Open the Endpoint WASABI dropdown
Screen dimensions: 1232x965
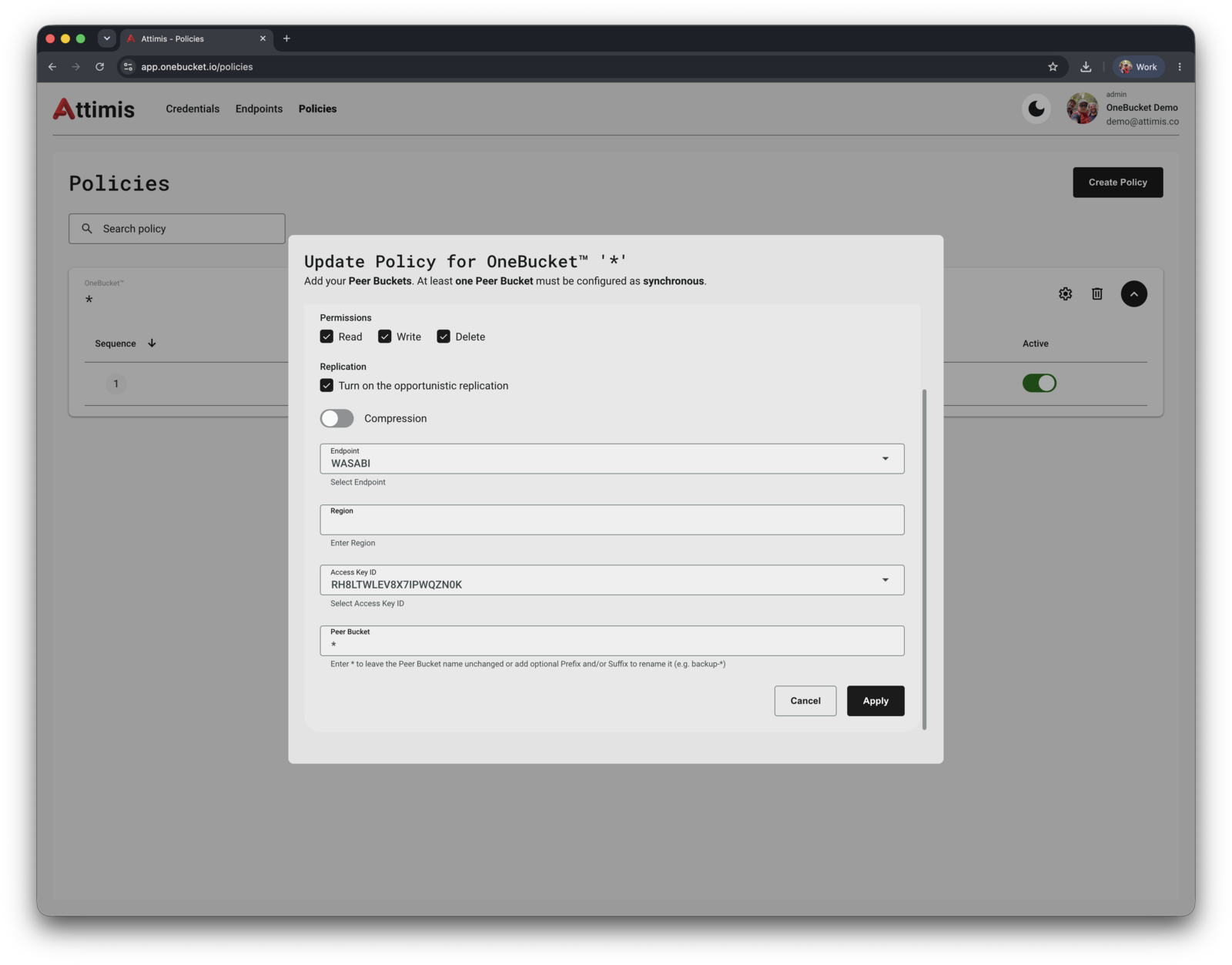pyautogui.click(x=612, y=459)
